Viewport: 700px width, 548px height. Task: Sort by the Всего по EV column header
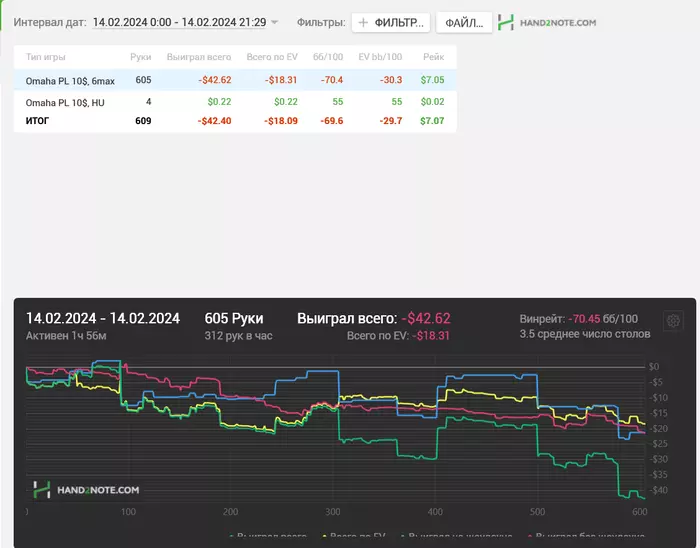click(x=273, y=58)
